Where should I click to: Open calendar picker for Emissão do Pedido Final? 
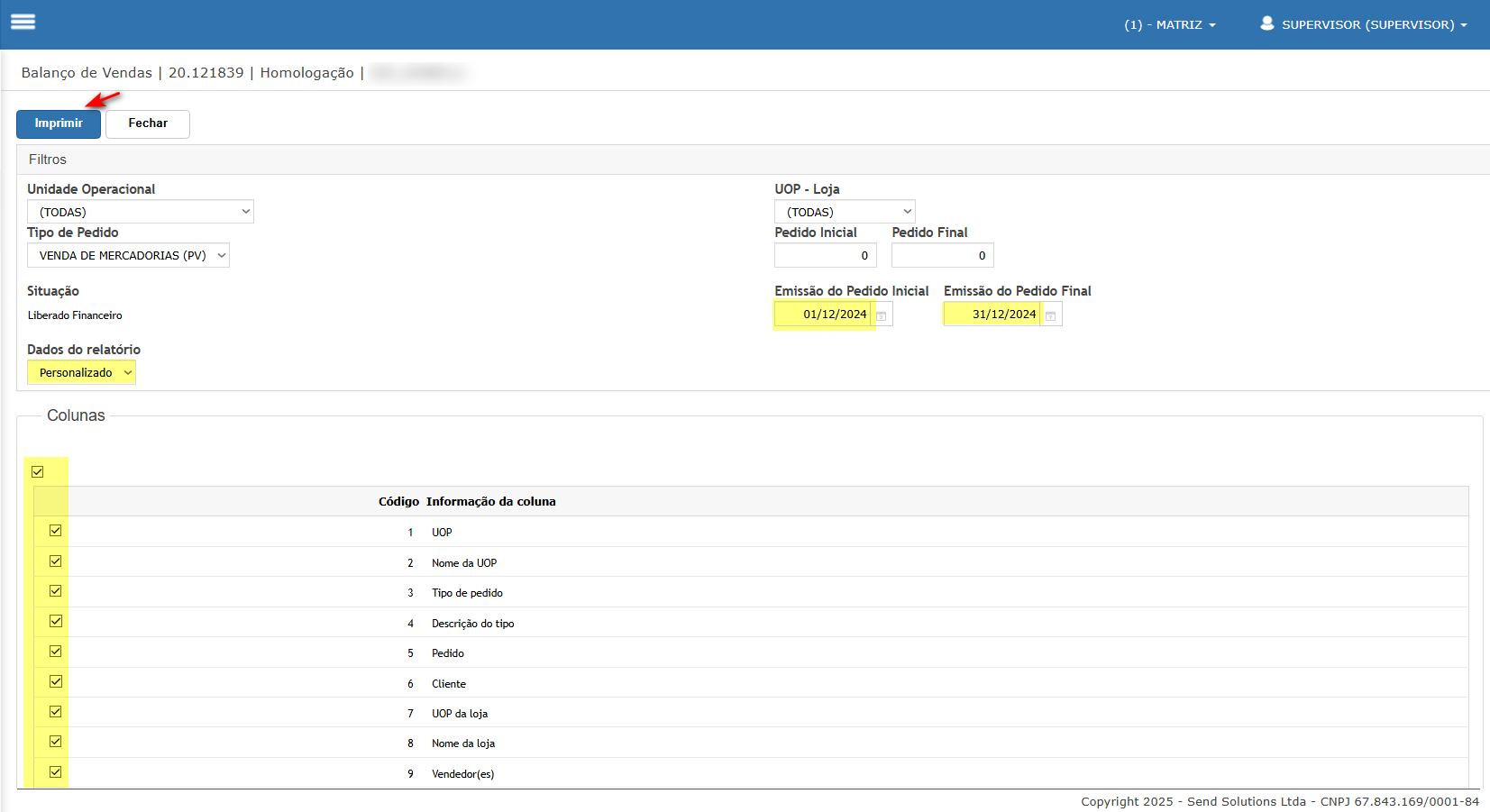(1050, 315)
